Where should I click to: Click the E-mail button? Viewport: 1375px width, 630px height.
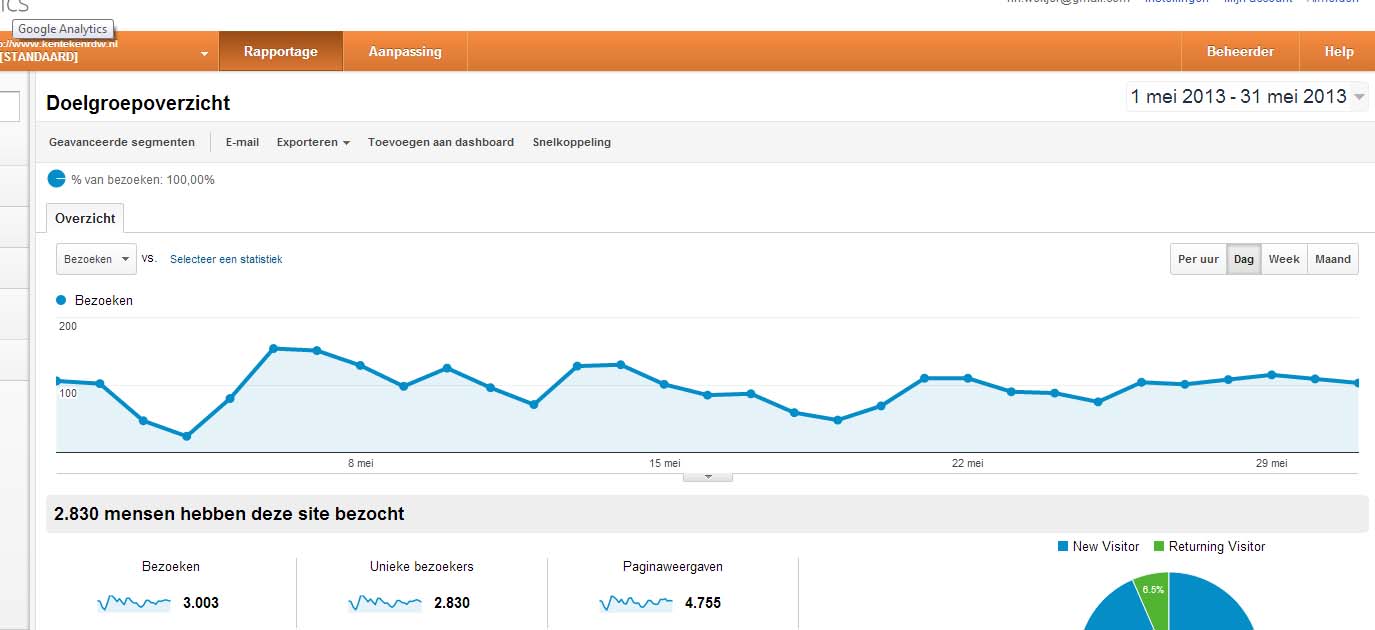pyautogui.click(x=242, y=142)
